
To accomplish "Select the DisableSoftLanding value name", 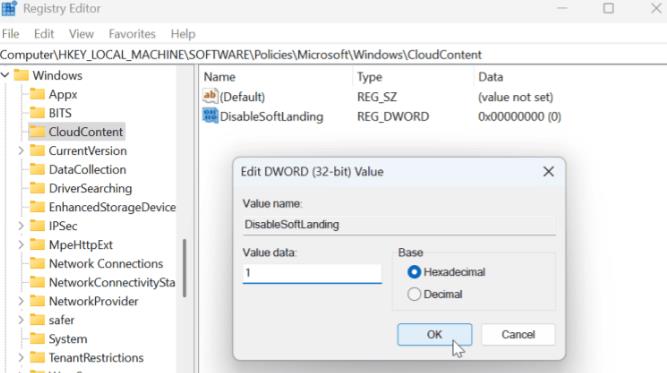I will pyautogui.click(x=271, y=116).
